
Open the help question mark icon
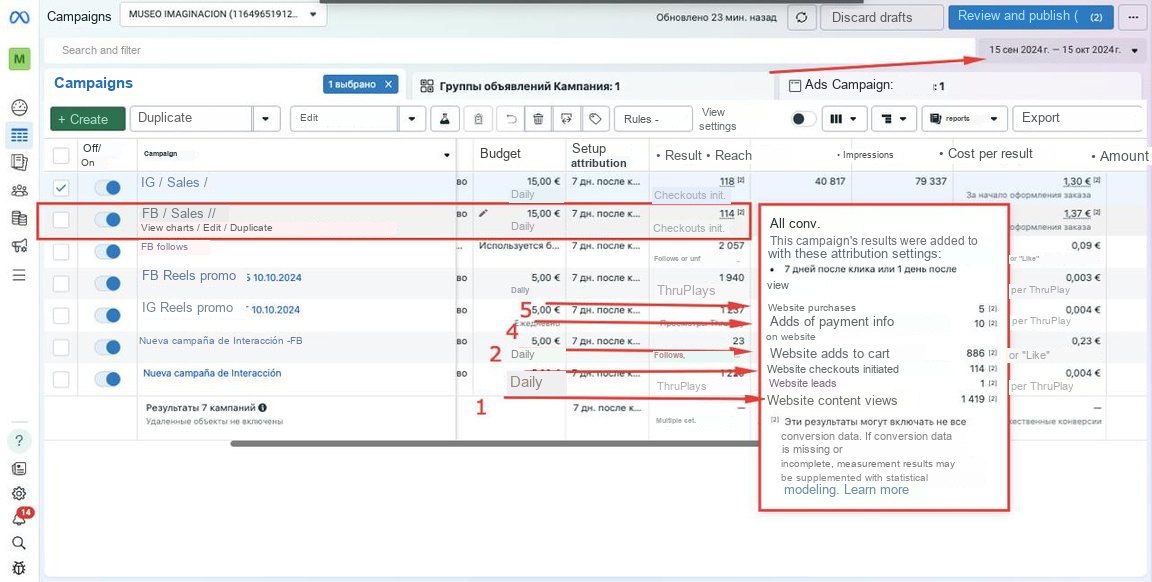pyautogui.click(x=20, y=441)
